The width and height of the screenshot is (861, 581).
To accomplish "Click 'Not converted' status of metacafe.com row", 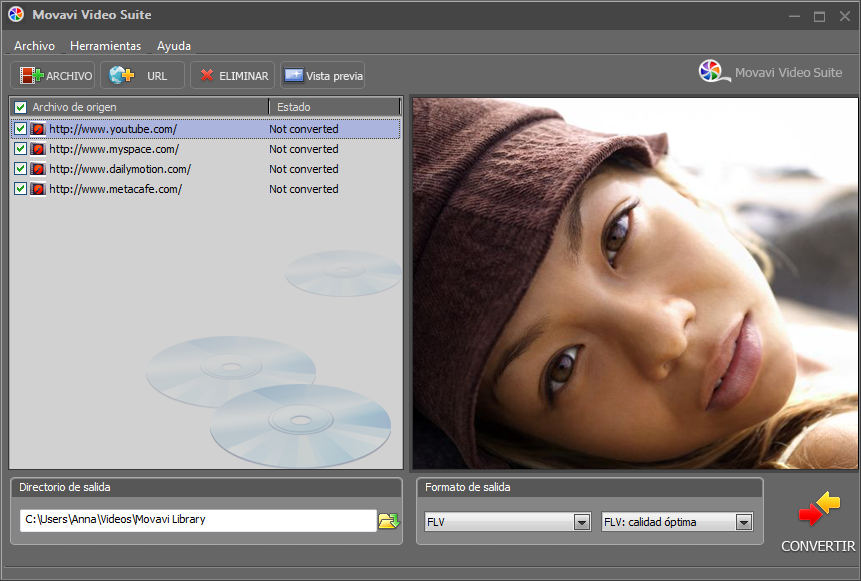I will (x=304, y=189).
